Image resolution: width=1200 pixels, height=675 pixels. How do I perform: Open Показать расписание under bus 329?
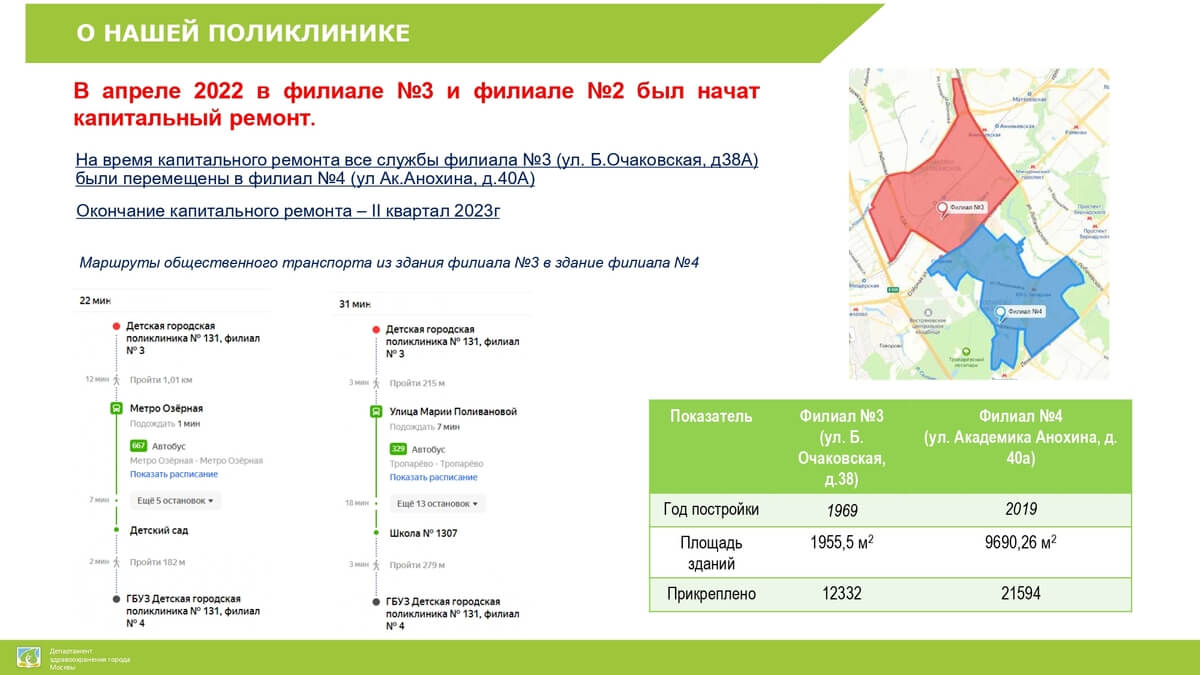click(x=433, y=477)
